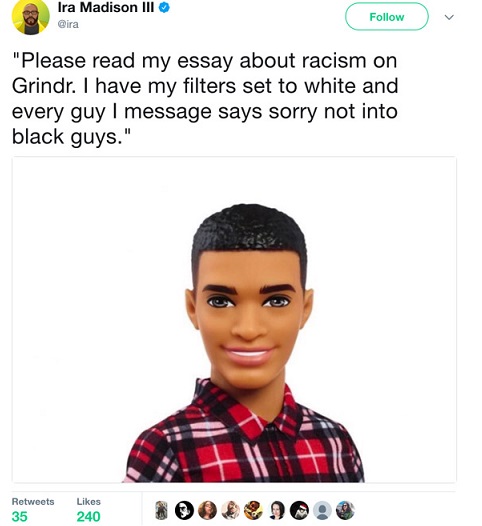The width and height of the screenshot is (482, 526).
Task: Expand the tweet options chevron menu
Action: click(449, 17)
